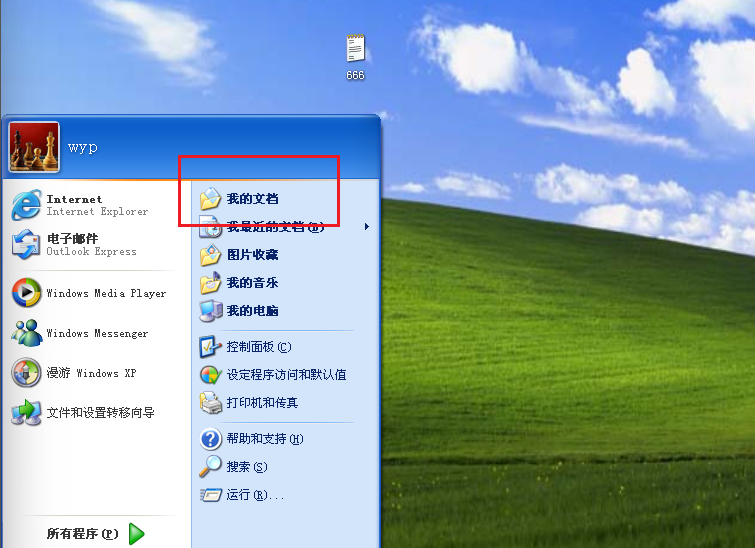755x548 pixels.
Task: Click the 我的音乐 folder icon
Action: (210, 283)
